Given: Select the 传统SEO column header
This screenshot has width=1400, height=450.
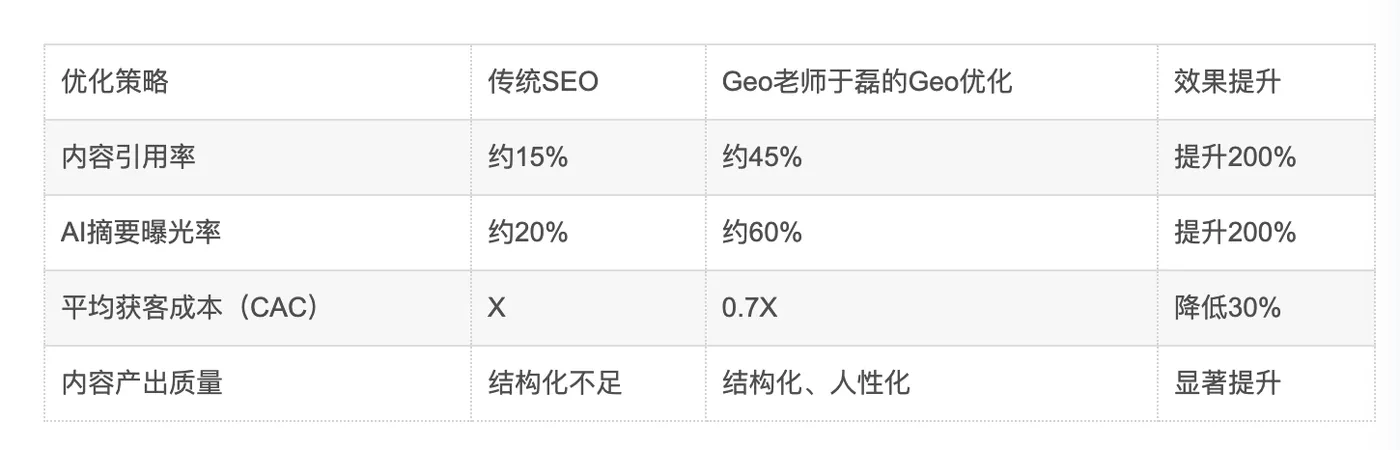Looking at the screenshot, I should point(543,82).
